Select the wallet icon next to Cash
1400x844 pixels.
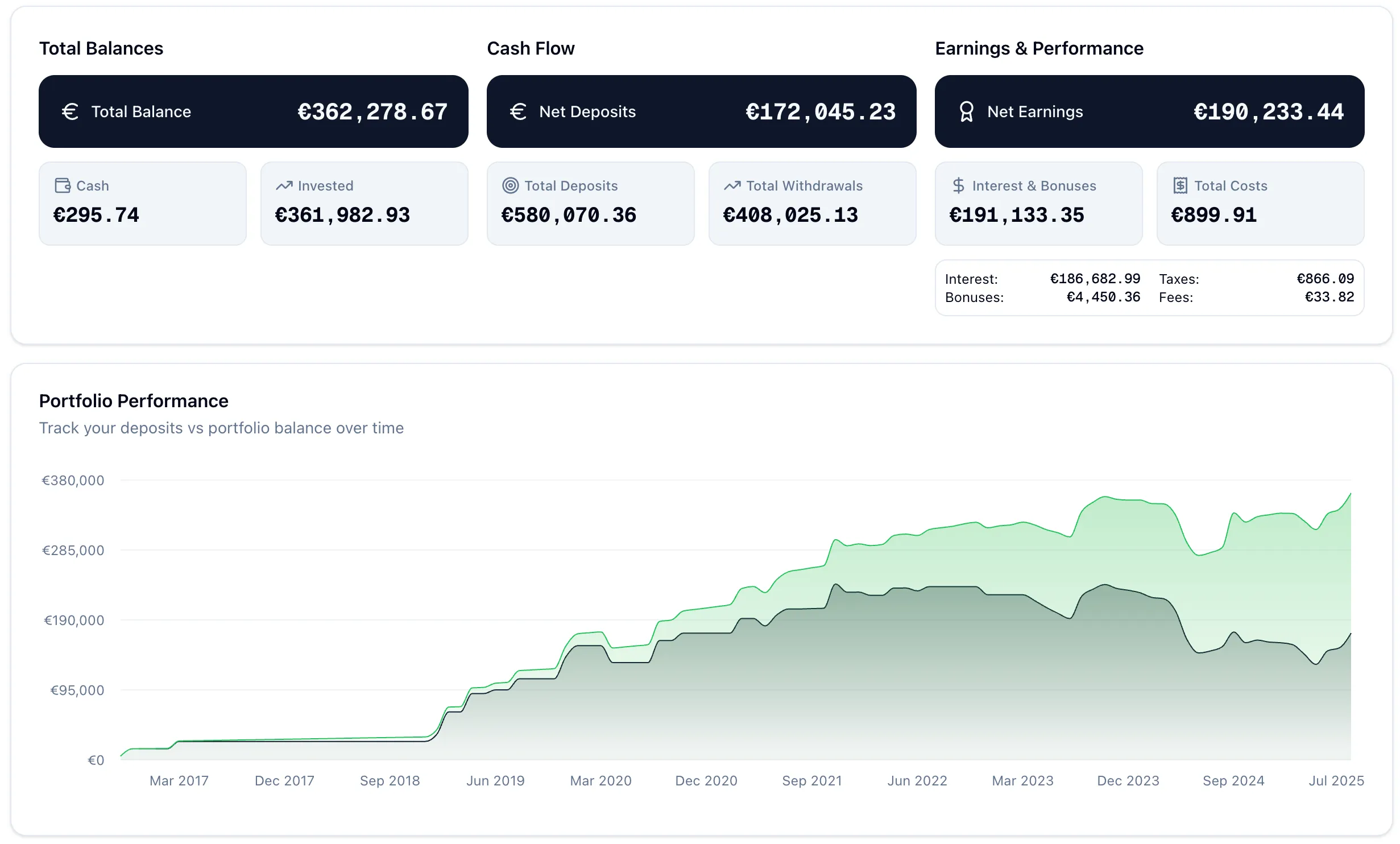tap(63, 185)
